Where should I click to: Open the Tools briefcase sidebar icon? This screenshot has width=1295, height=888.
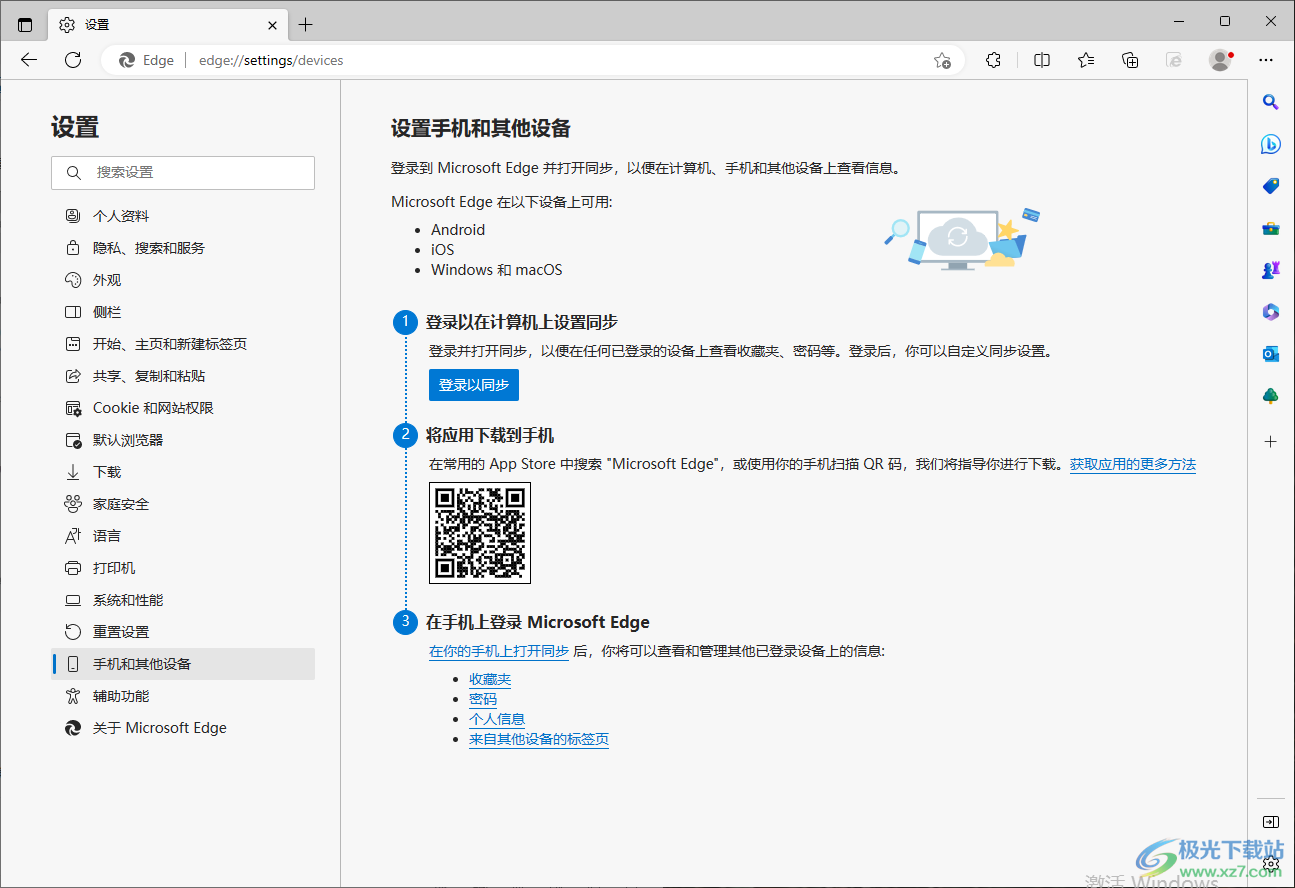click(x=1271, y=228)
